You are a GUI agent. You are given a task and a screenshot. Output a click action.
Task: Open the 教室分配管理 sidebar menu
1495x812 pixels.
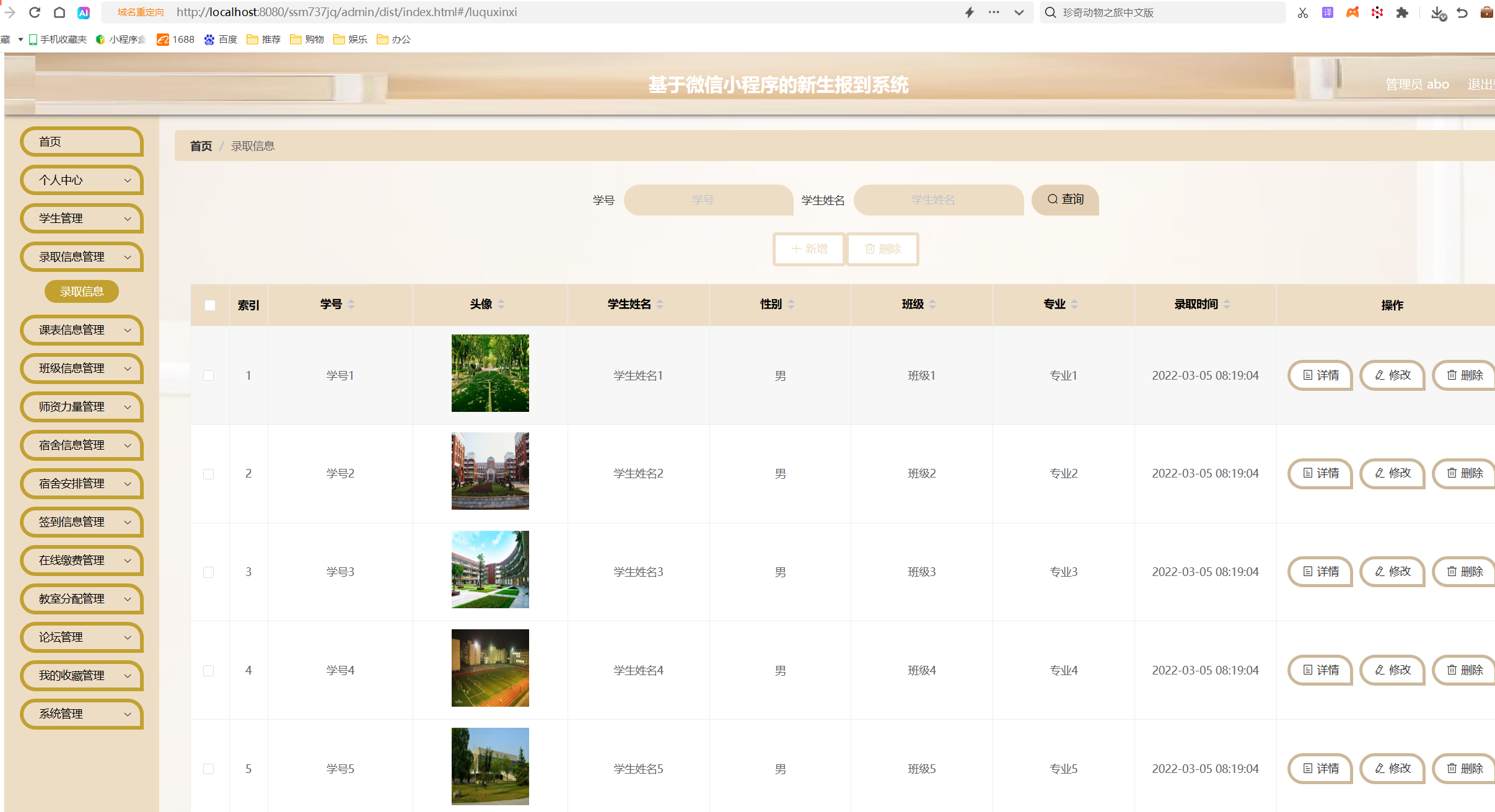tap(82, 599)
